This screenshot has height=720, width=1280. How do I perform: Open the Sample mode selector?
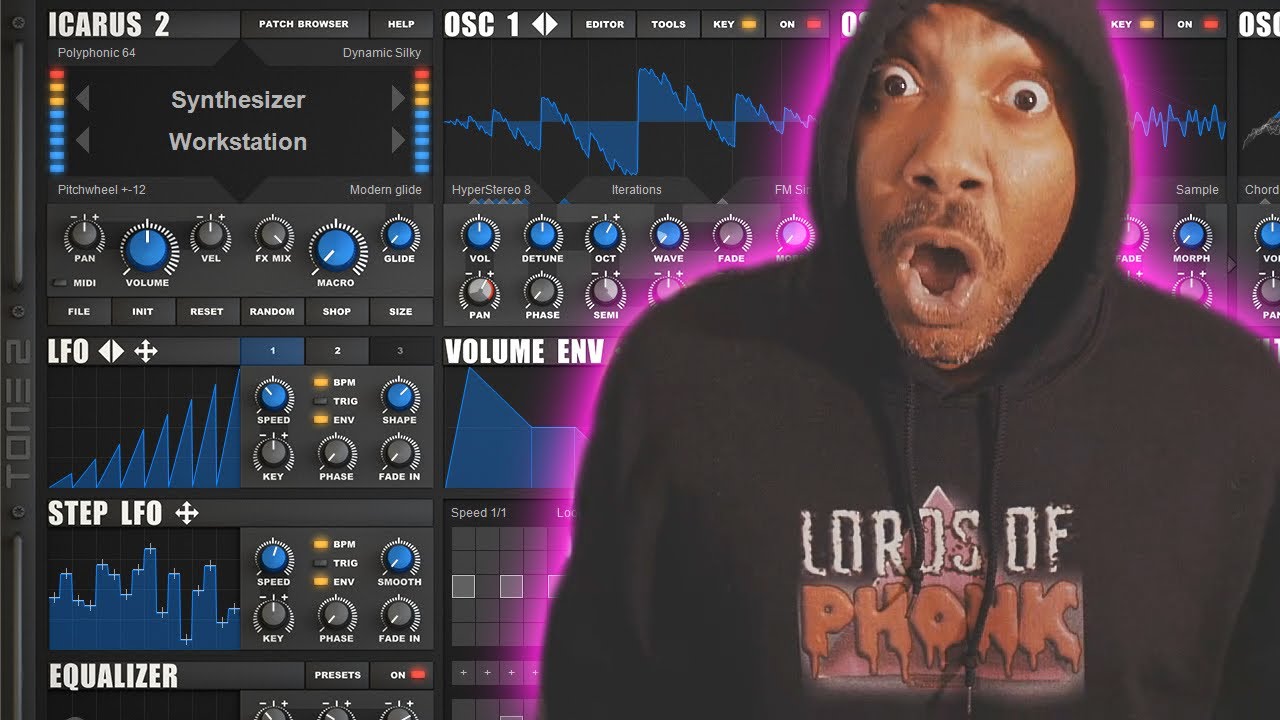tap(1197, 190)
